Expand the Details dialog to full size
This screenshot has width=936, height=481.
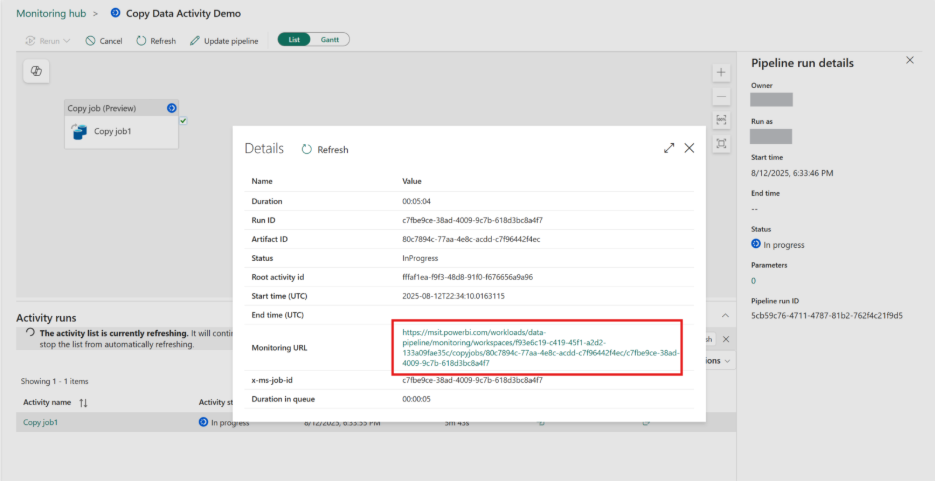669,148
